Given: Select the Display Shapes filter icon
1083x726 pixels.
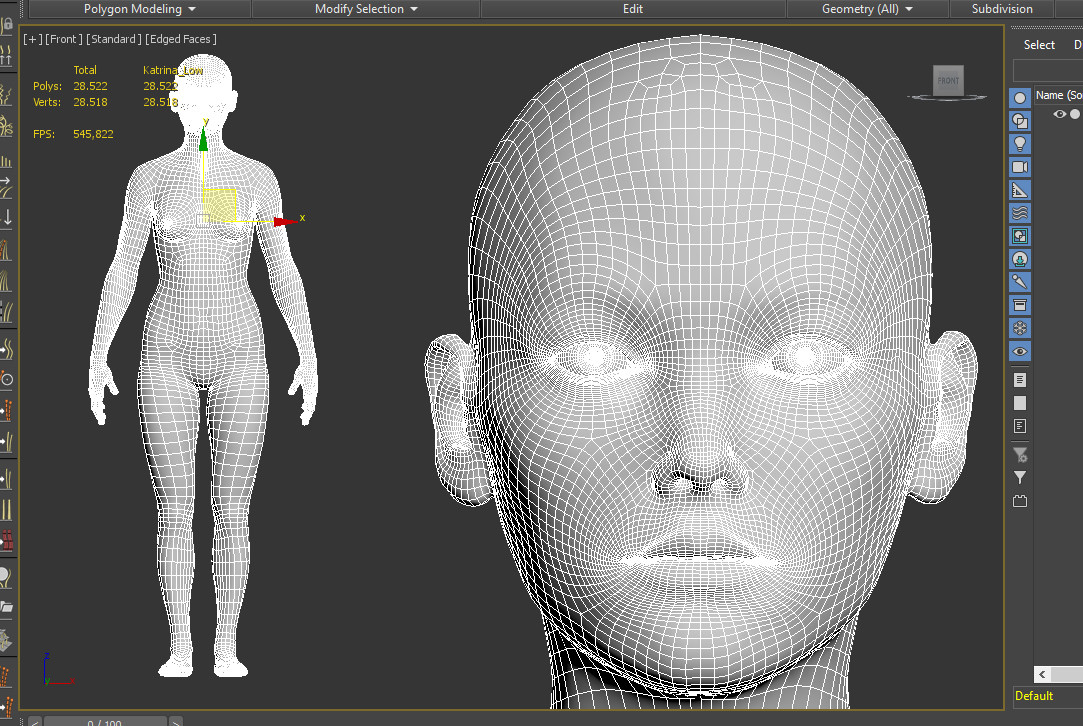Looking at the screenshot, I should 1019,120.
